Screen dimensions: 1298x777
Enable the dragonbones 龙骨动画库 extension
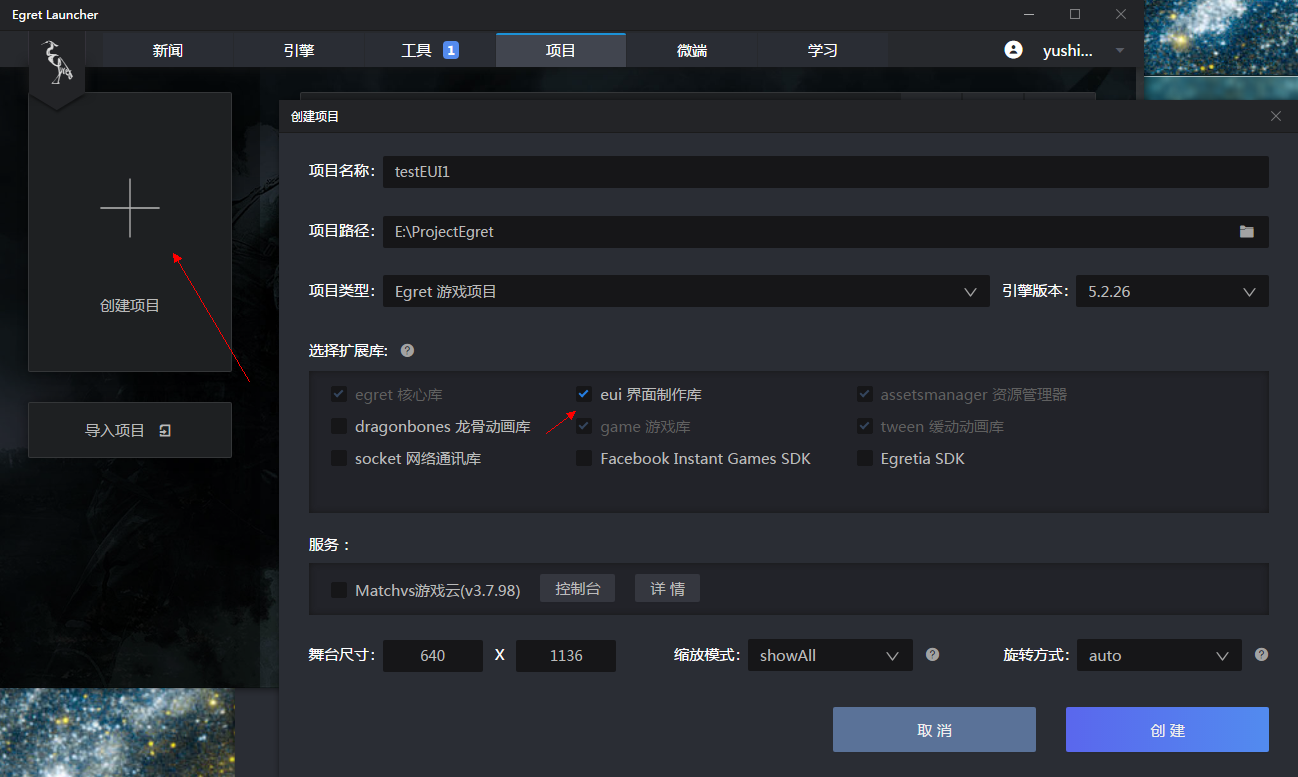338,426
